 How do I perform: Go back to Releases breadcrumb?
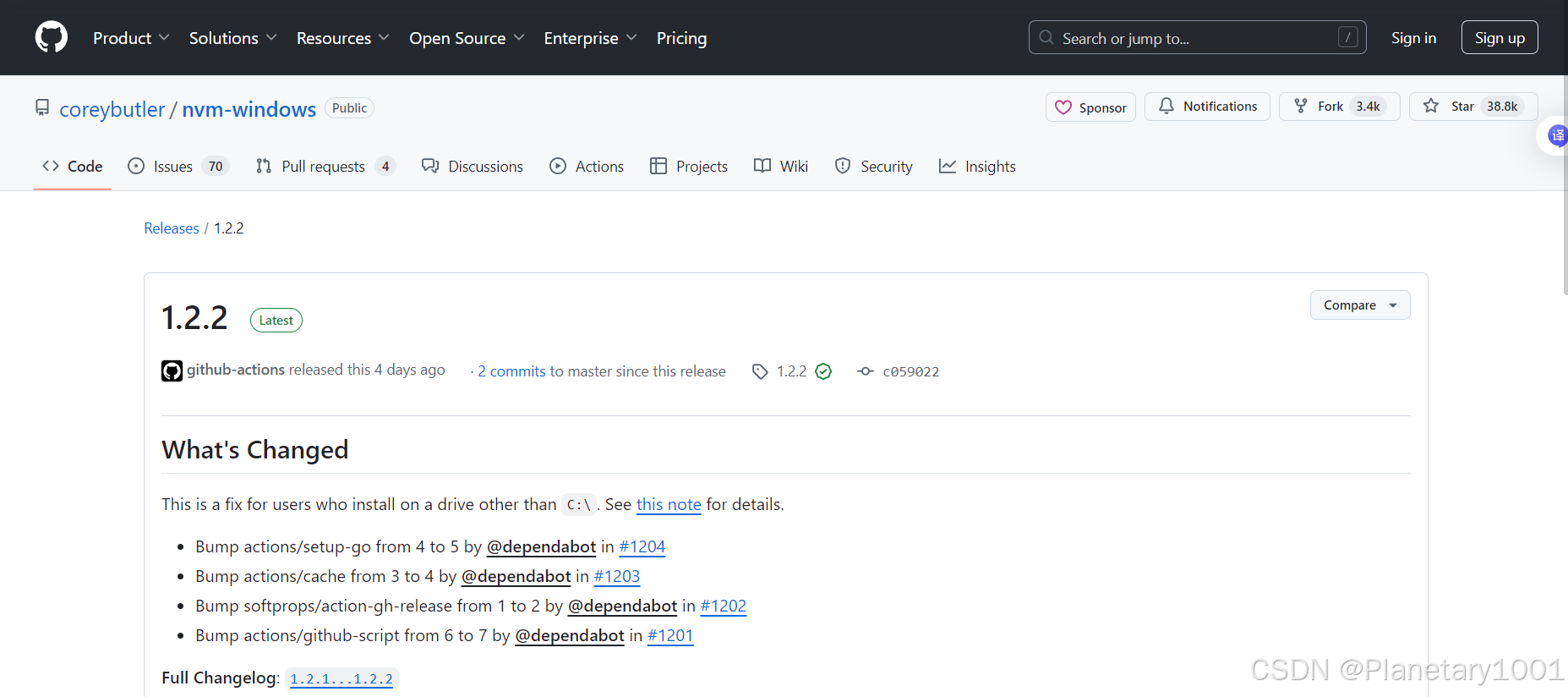pos(172,228)
